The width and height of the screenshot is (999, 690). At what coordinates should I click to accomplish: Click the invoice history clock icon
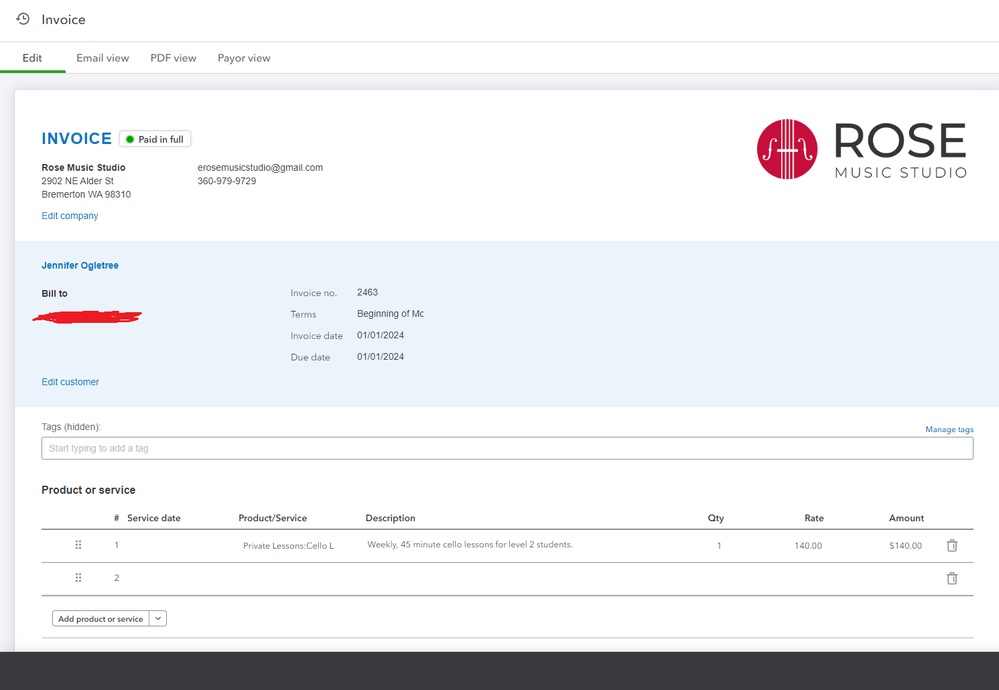(22, 18)
